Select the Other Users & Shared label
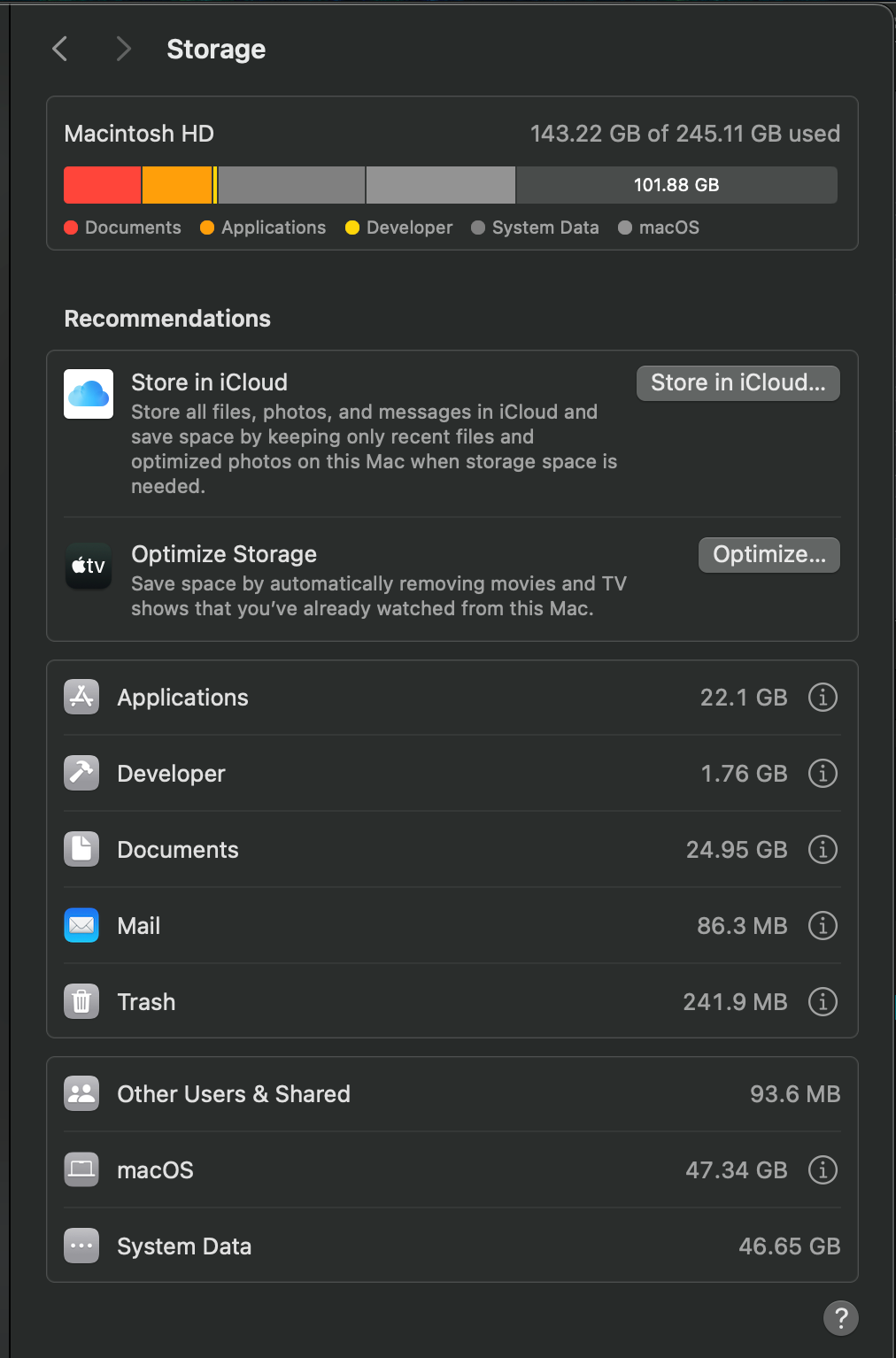The height and width of the screenshot is (1358, 896). coord(234,1094)
